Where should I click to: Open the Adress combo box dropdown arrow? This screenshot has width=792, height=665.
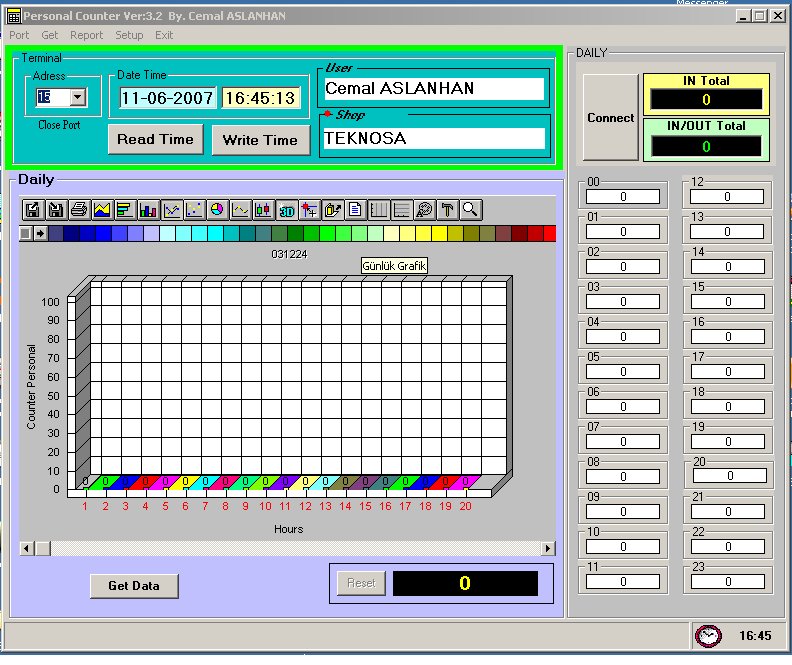(x=78, y=97)
